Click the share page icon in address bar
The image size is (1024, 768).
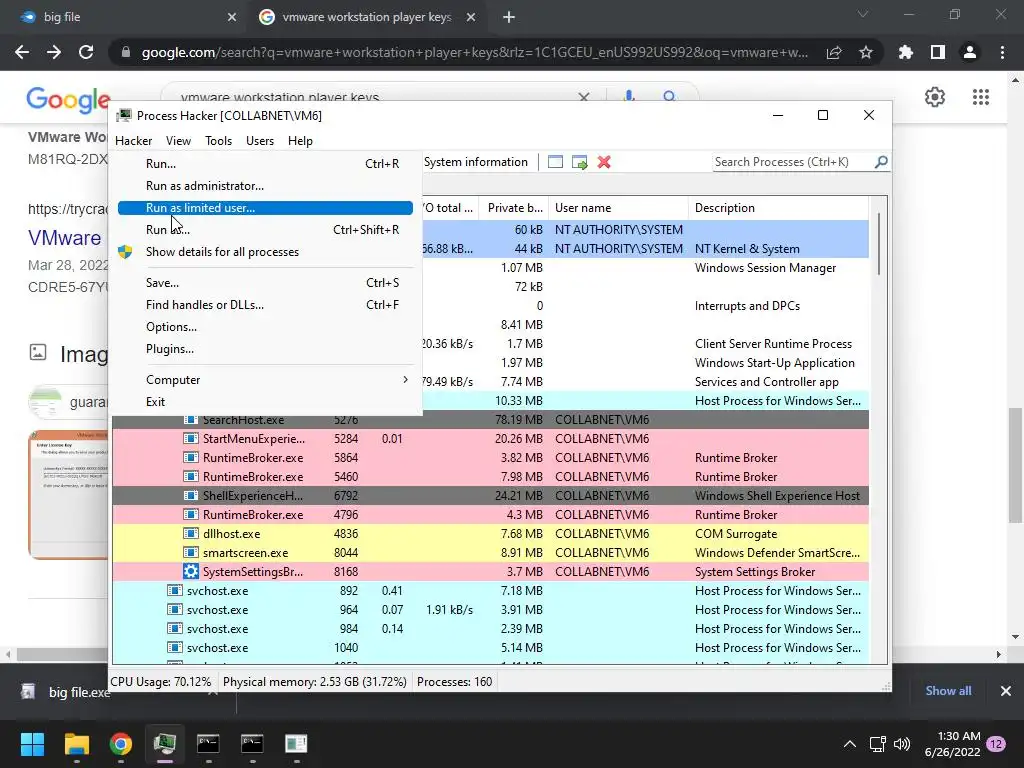coord(834,52)
